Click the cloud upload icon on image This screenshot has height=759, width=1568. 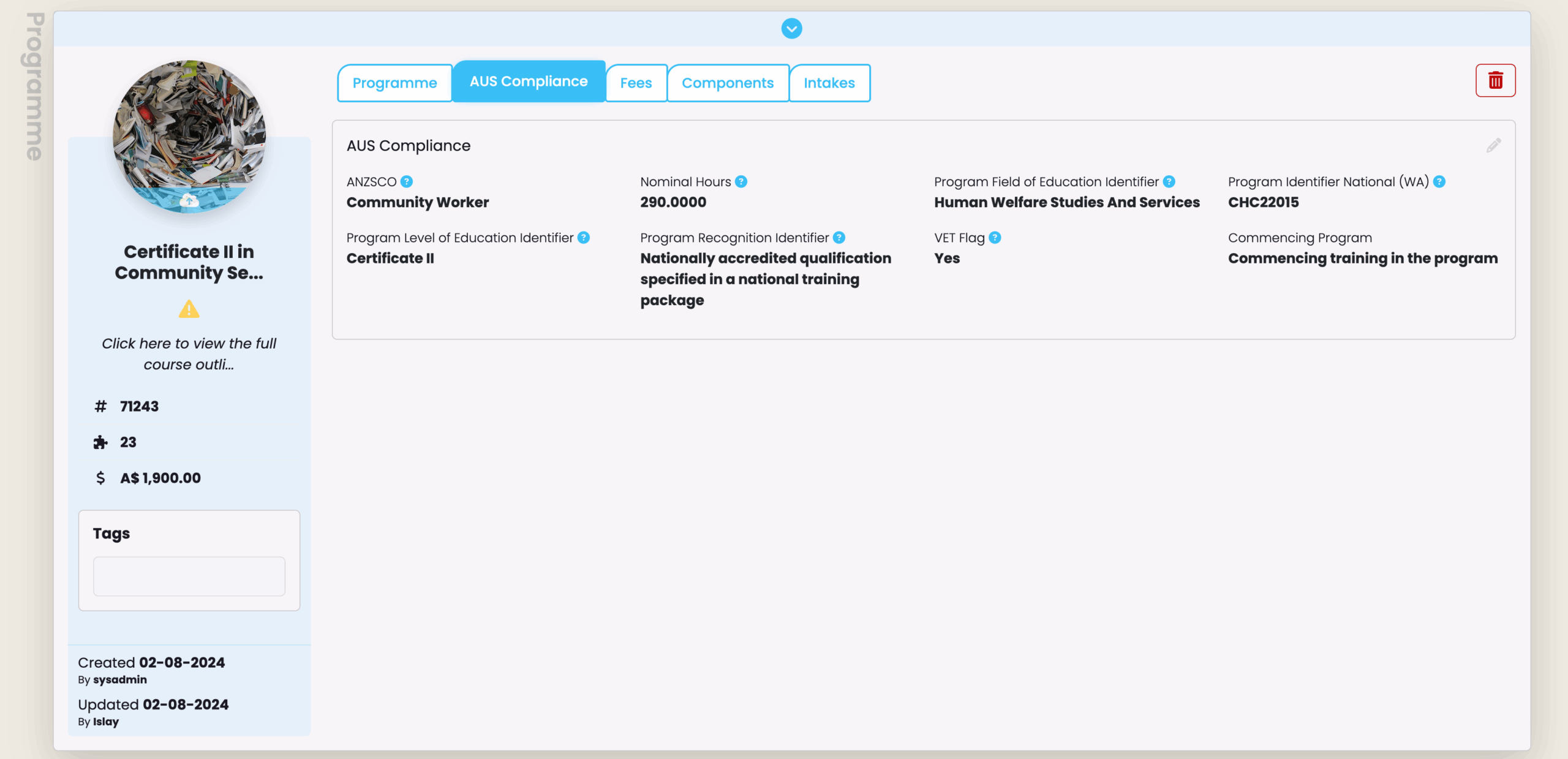189,200
